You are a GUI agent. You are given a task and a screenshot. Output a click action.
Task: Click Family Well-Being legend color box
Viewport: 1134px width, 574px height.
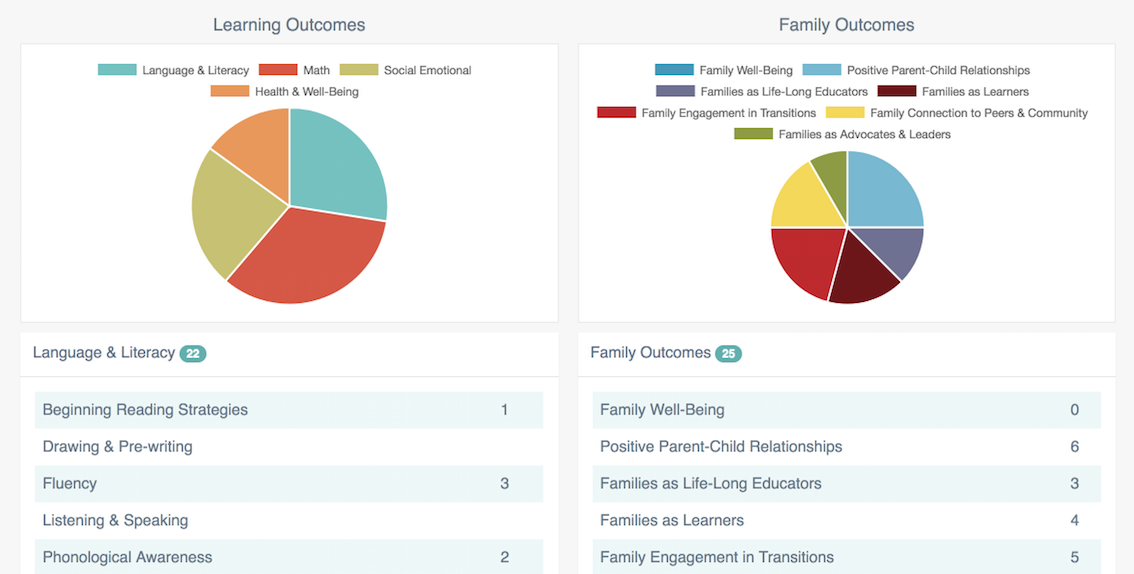click(x=674, y=70)
